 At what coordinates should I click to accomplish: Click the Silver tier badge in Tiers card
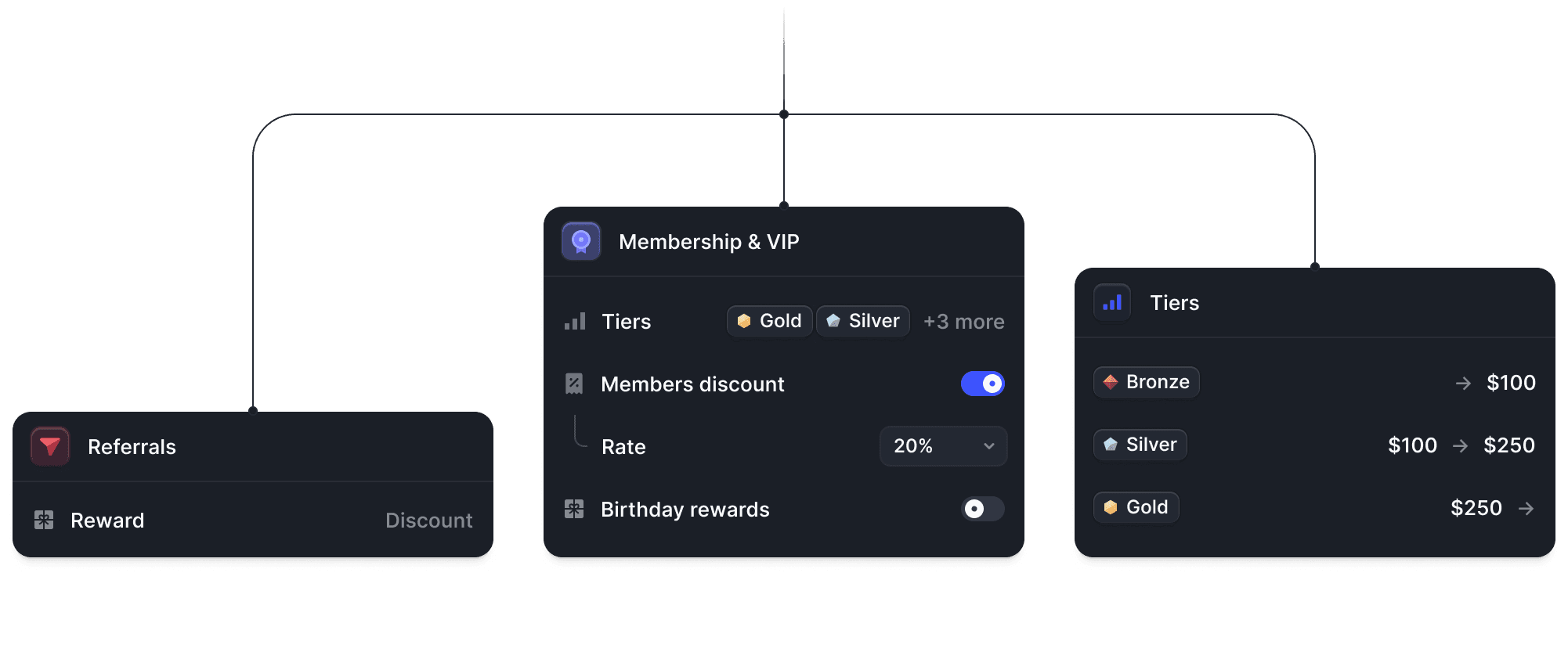click(x=1140, y=445)
